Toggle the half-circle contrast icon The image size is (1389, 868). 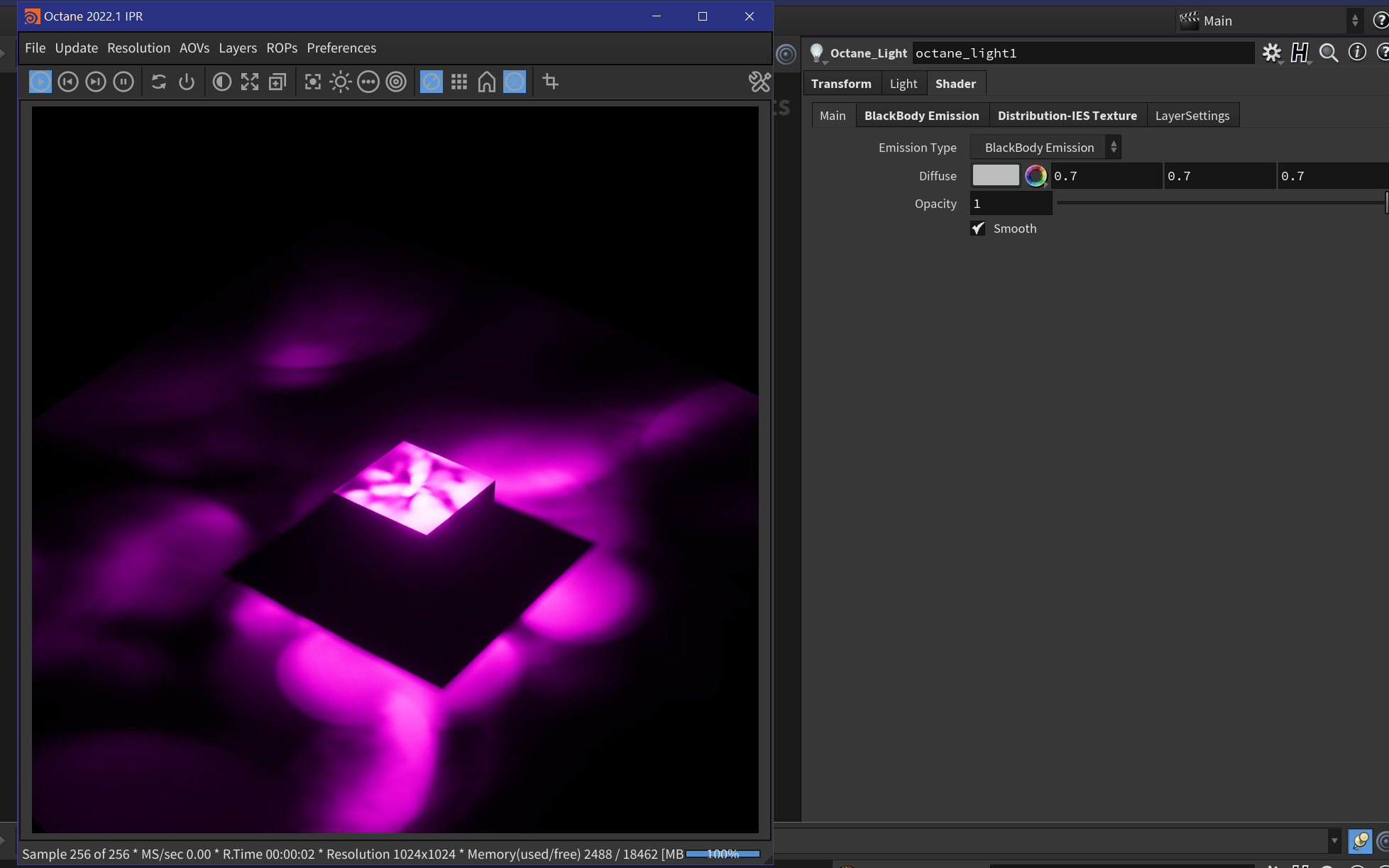point(222,82)
